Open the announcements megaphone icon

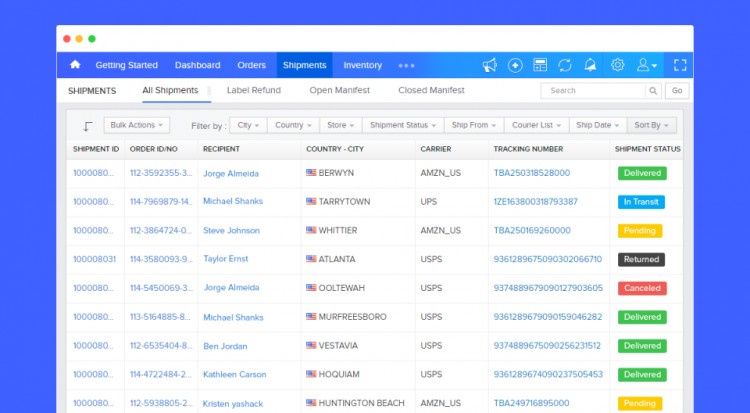(490, 65)
